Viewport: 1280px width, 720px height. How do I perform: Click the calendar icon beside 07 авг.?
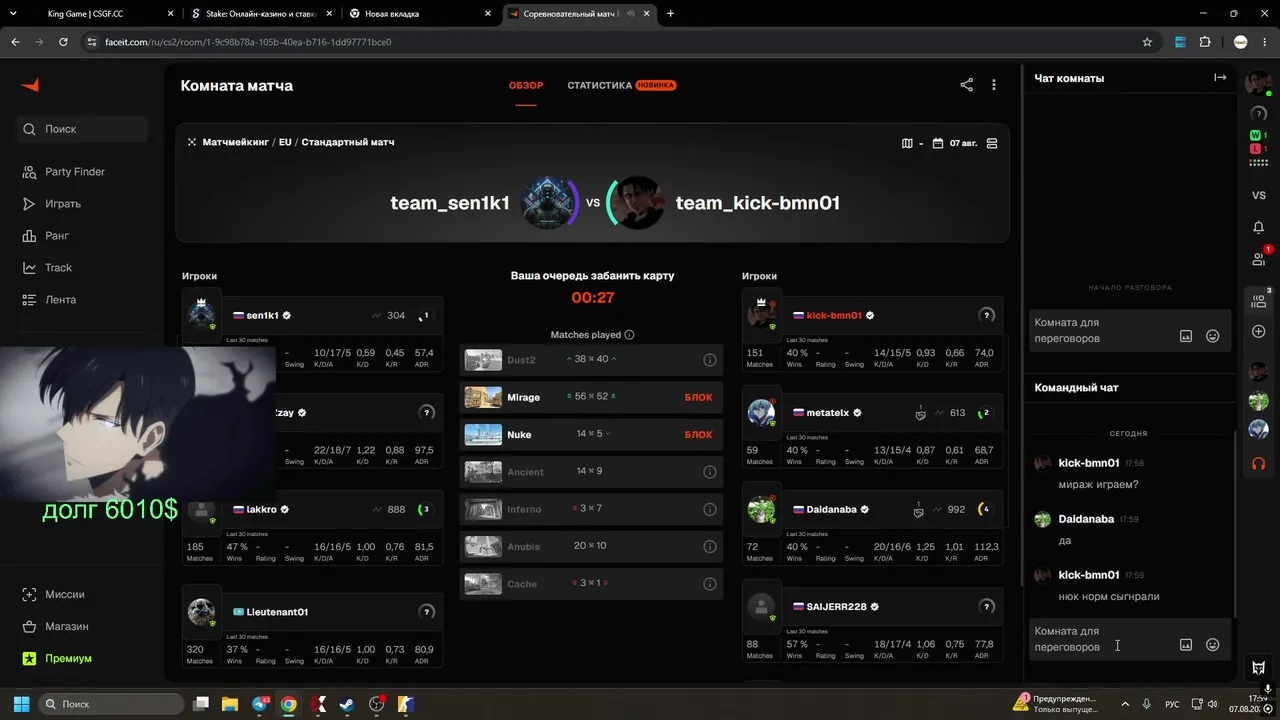point(938,143)
